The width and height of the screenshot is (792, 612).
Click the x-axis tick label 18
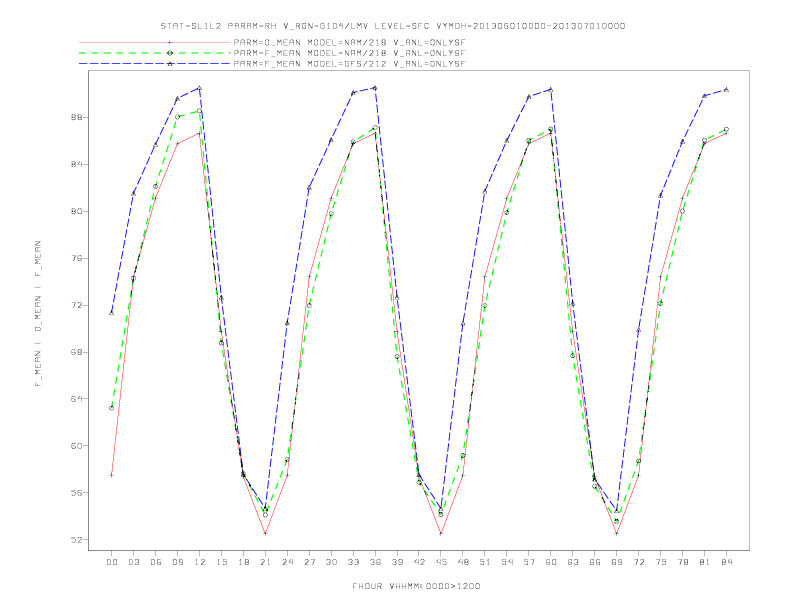pos(243,562)
